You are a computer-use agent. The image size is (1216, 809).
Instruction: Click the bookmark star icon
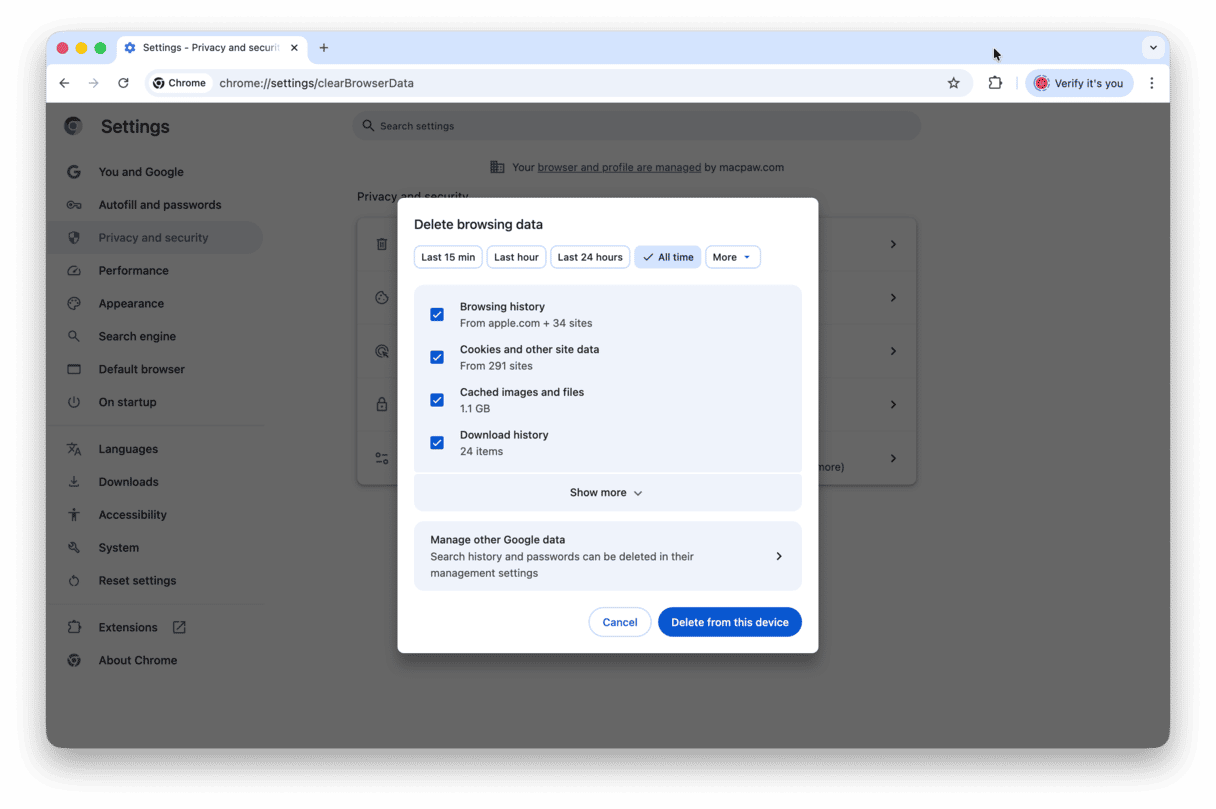[953, 83]
